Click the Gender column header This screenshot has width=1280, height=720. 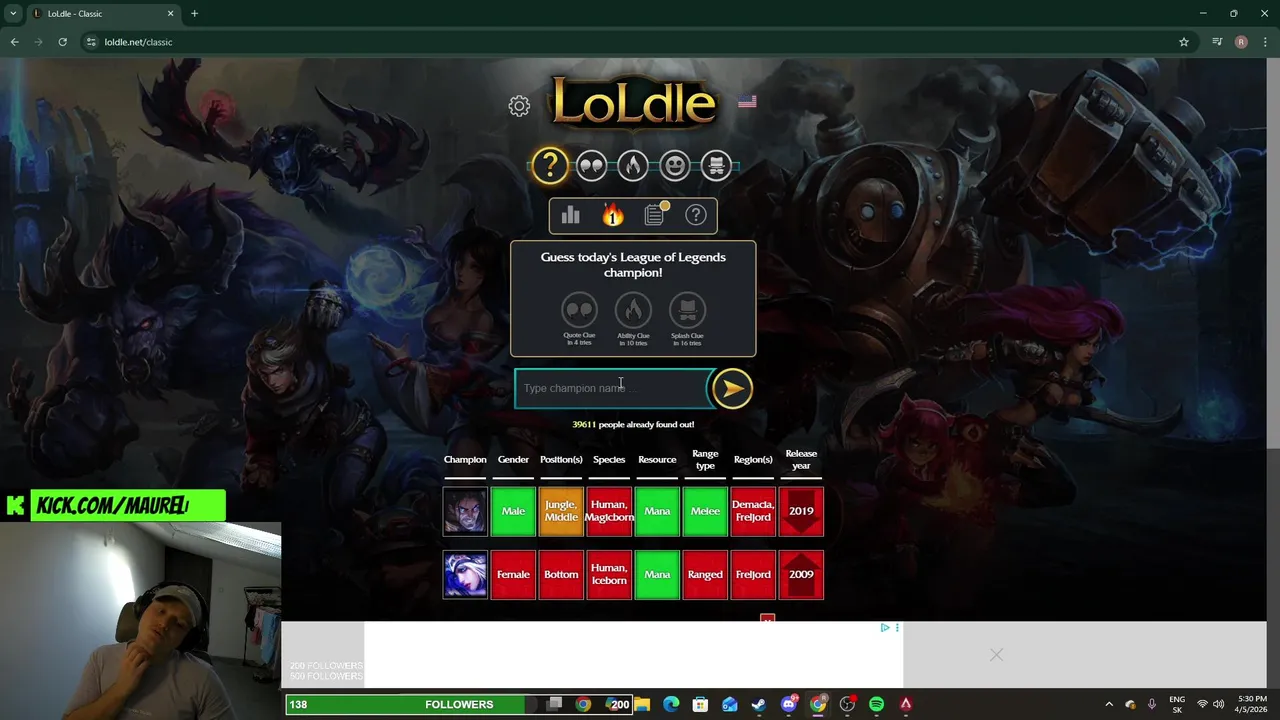coord(513,460)
